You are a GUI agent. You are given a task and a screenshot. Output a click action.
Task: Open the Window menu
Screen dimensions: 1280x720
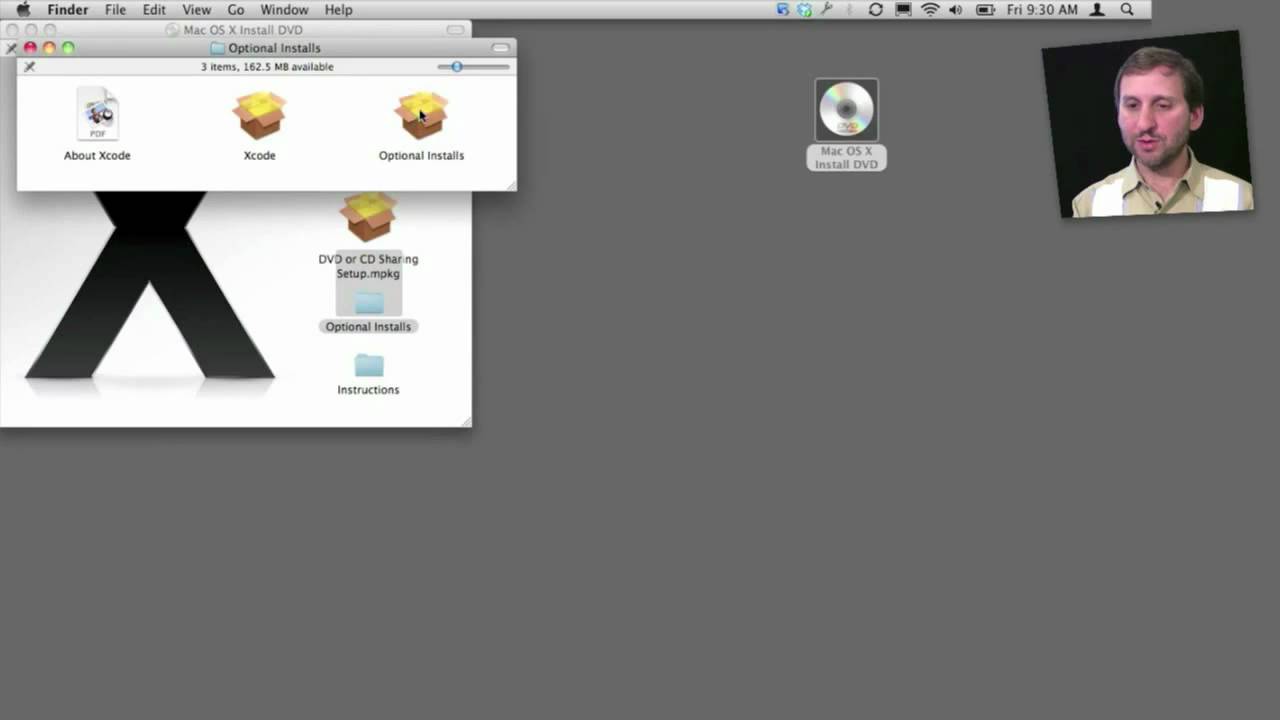coord(284,10)
